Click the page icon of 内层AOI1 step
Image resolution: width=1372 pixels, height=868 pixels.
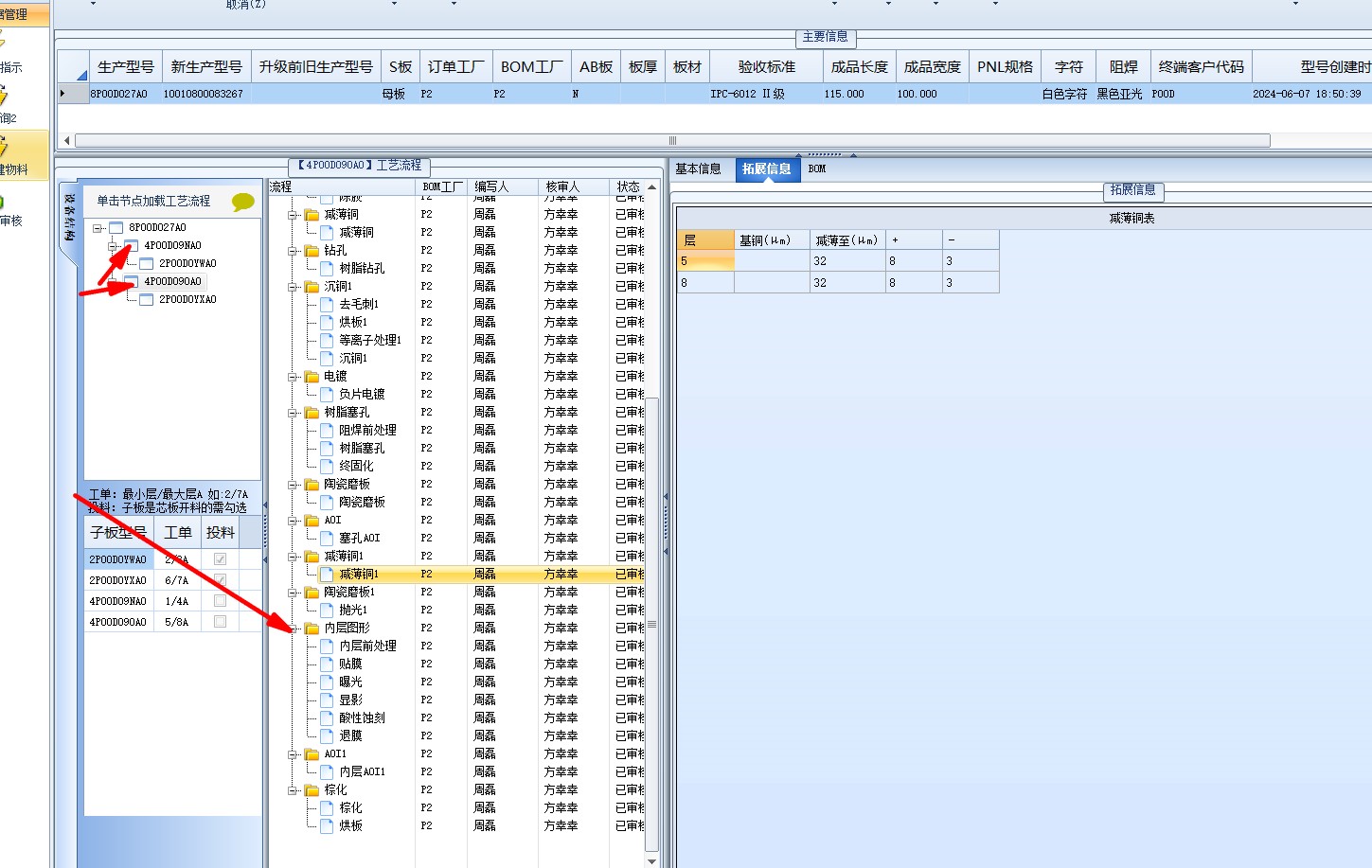[x=328, y=772]
